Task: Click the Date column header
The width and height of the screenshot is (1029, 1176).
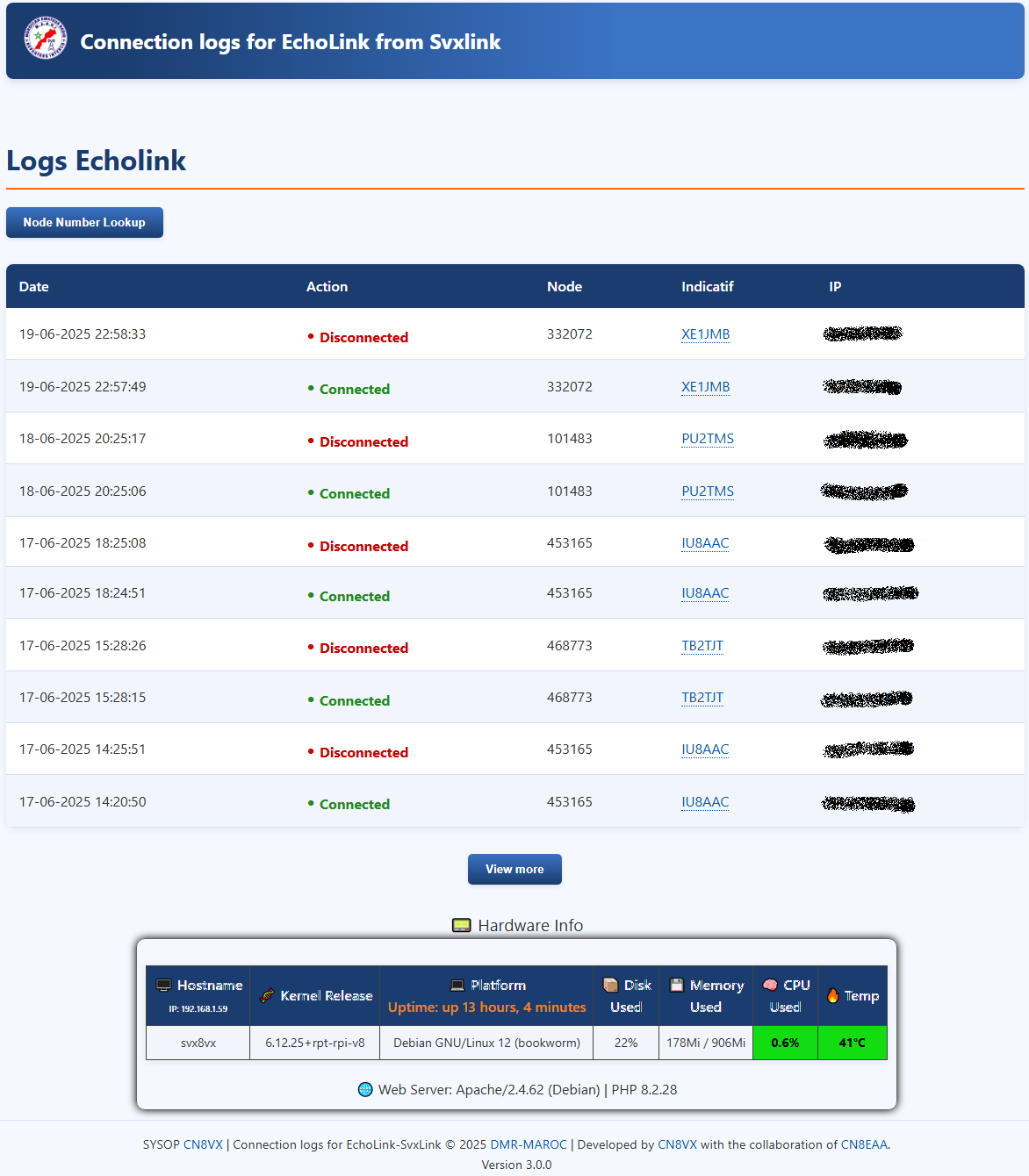Action: point(34,287)
